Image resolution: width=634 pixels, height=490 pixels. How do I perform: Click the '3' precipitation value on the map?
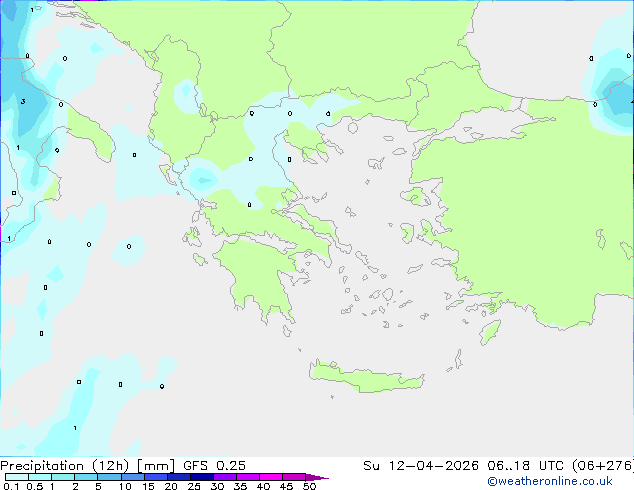(x=23, y=101)
